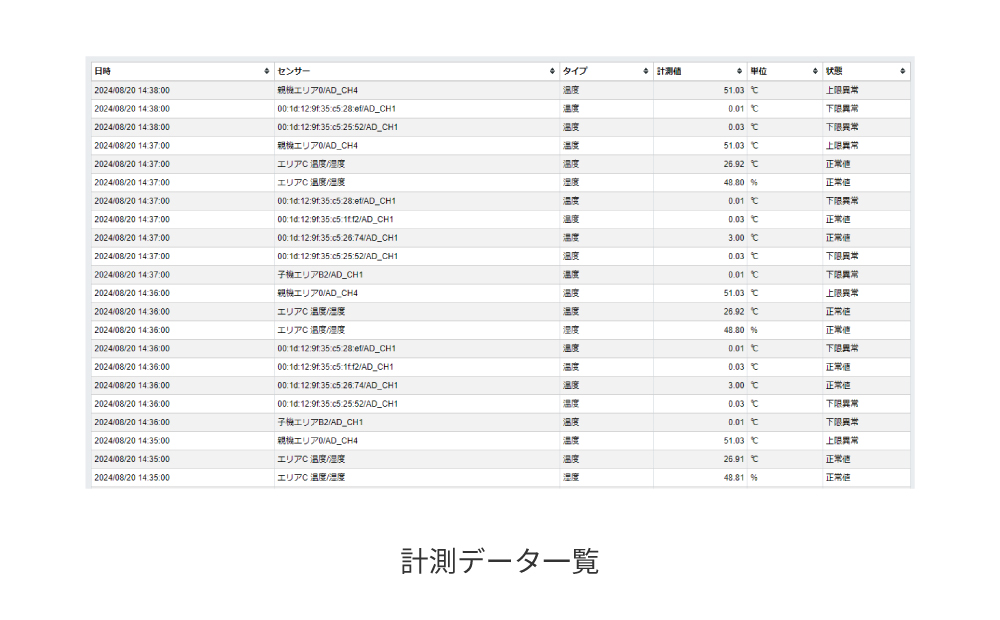Select sensor 子機エリアB2/AD_CH1 in the 14:37:00 row
1000x620 pixels.
(x=320, y=275)
